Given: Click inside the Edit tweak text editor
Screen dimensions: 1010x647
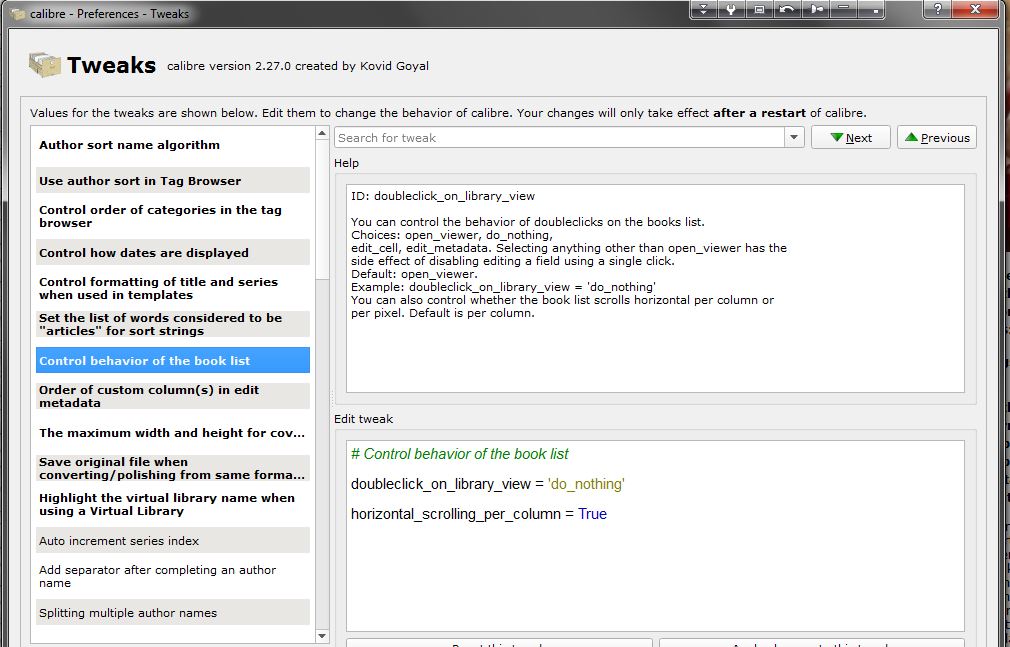Looking at the screenshot, I should click(655, 570).
